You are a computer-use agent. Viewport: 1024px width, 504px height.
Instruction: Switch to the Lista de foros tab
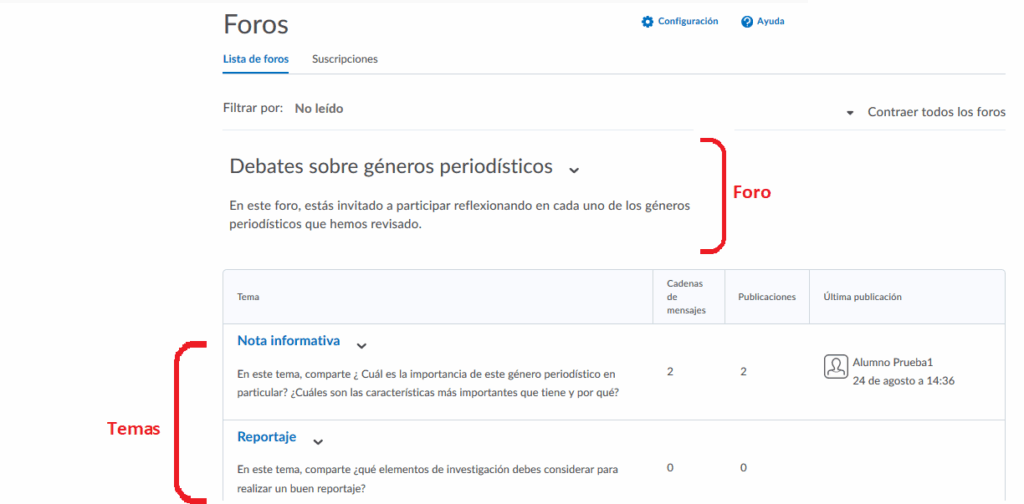[x=256, y=59]
